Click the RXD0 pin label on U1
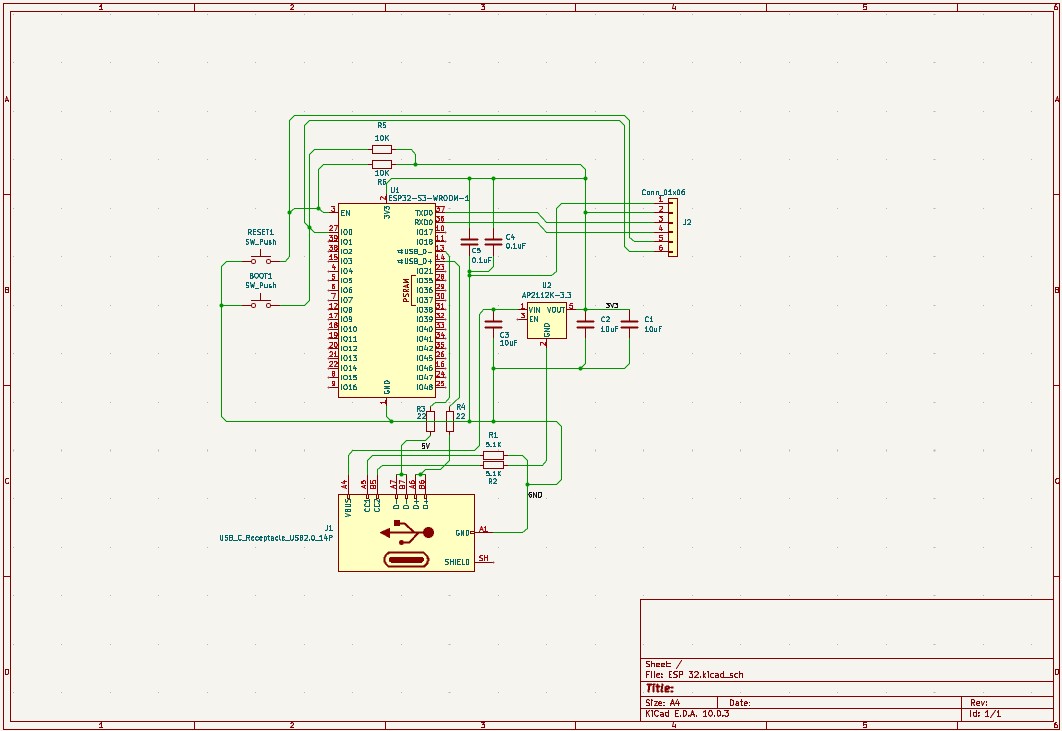The height and width of the screenshot is (731, 1062). pyautogui.click(x=424, y=222)
